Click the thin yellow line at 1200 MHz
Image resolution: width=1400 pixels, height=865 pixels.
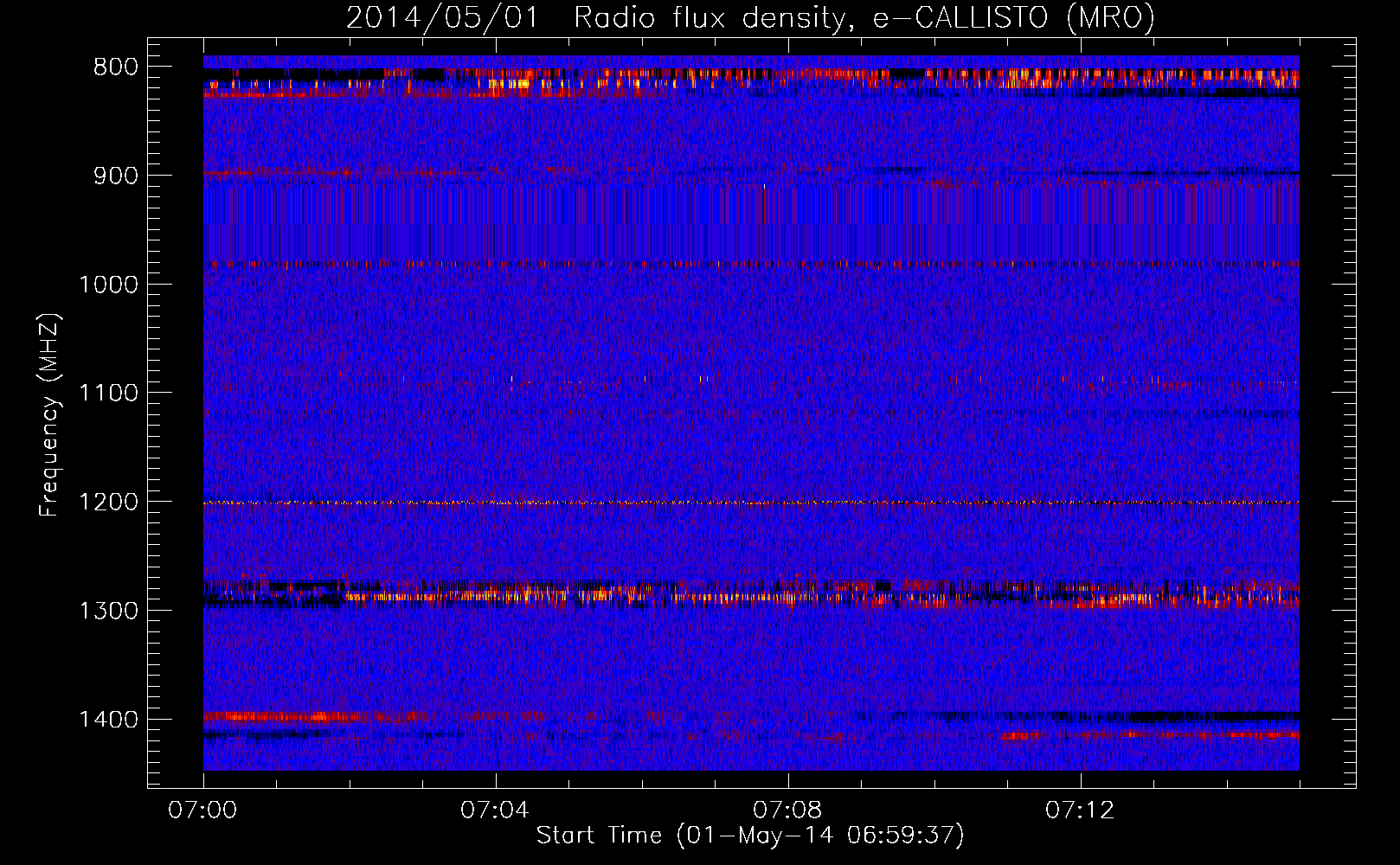[751, 503]
